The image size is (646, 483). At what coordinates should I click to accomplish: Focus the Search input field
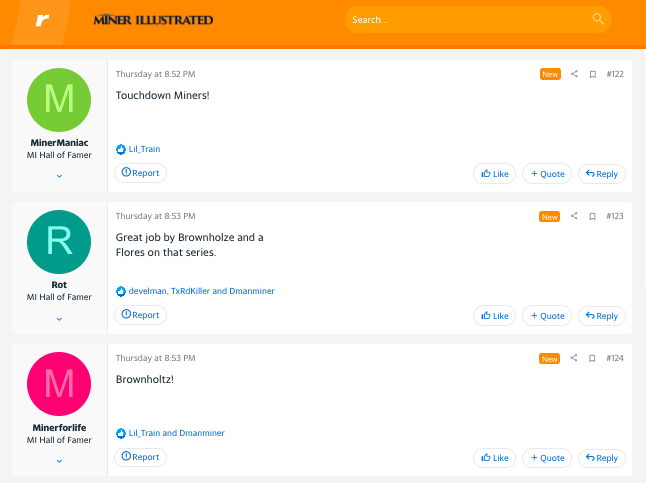(x=478, y=20)
